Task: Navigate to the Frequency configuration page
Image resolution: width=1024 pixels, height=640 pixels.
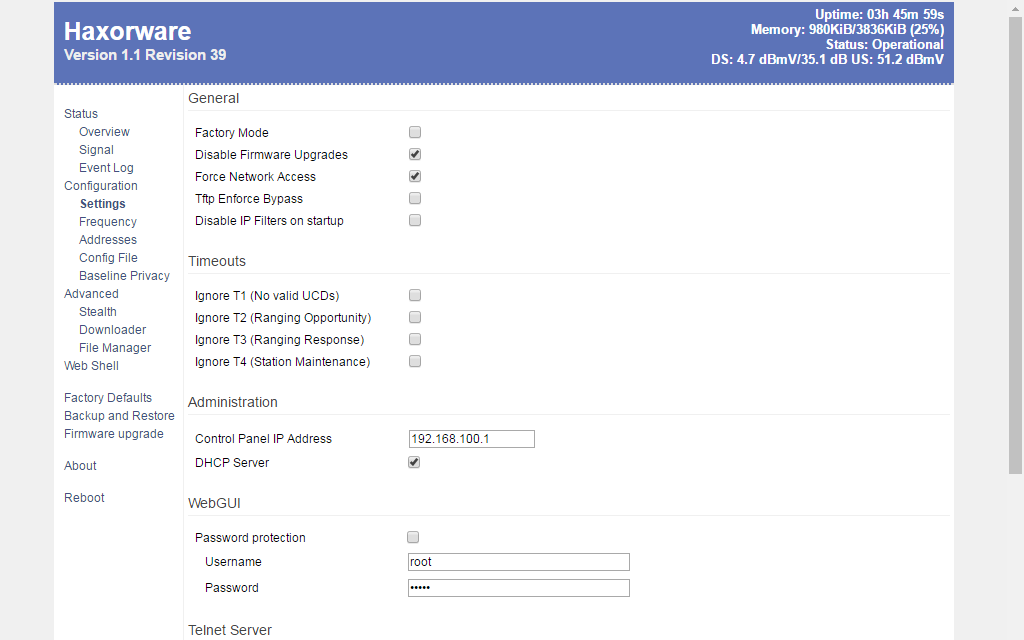Action: [108, 222]
